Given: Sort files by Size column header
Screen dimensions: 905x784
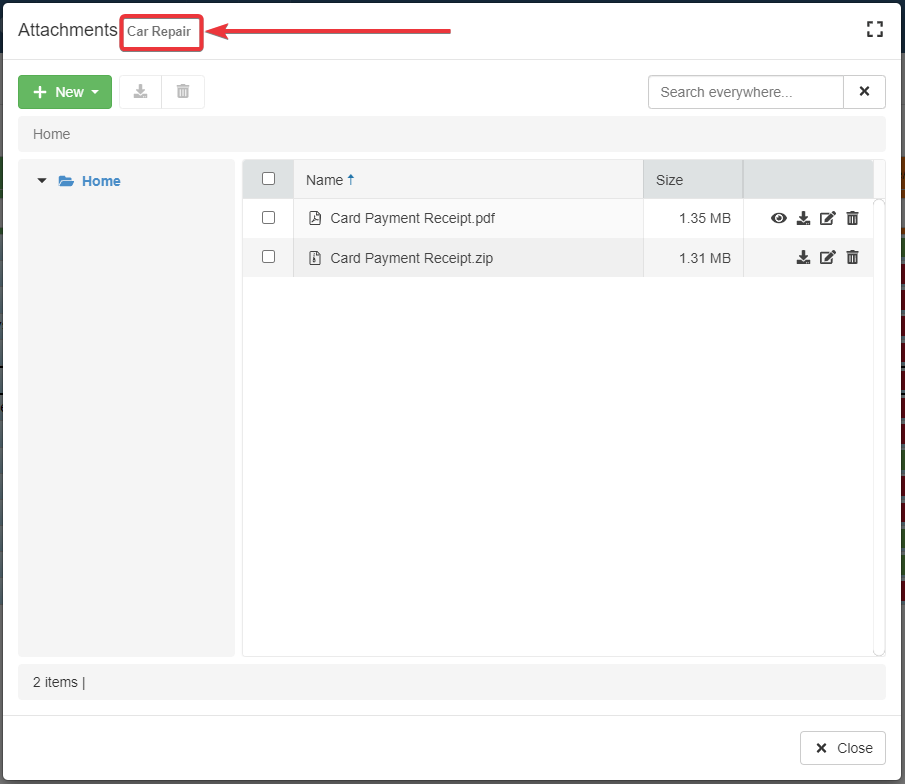Looking at the screenshot, I should [x=669, y=180].
